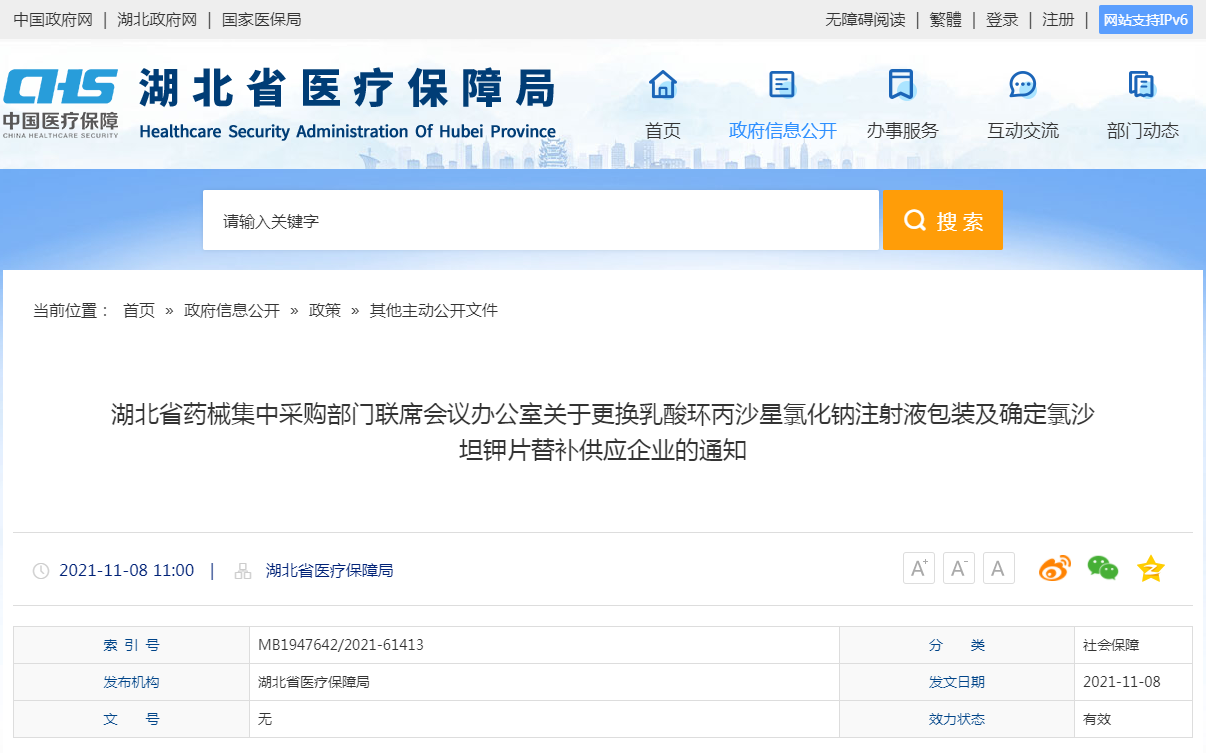Click the CHS 中国医疗保障 logo

coord(61,102)
